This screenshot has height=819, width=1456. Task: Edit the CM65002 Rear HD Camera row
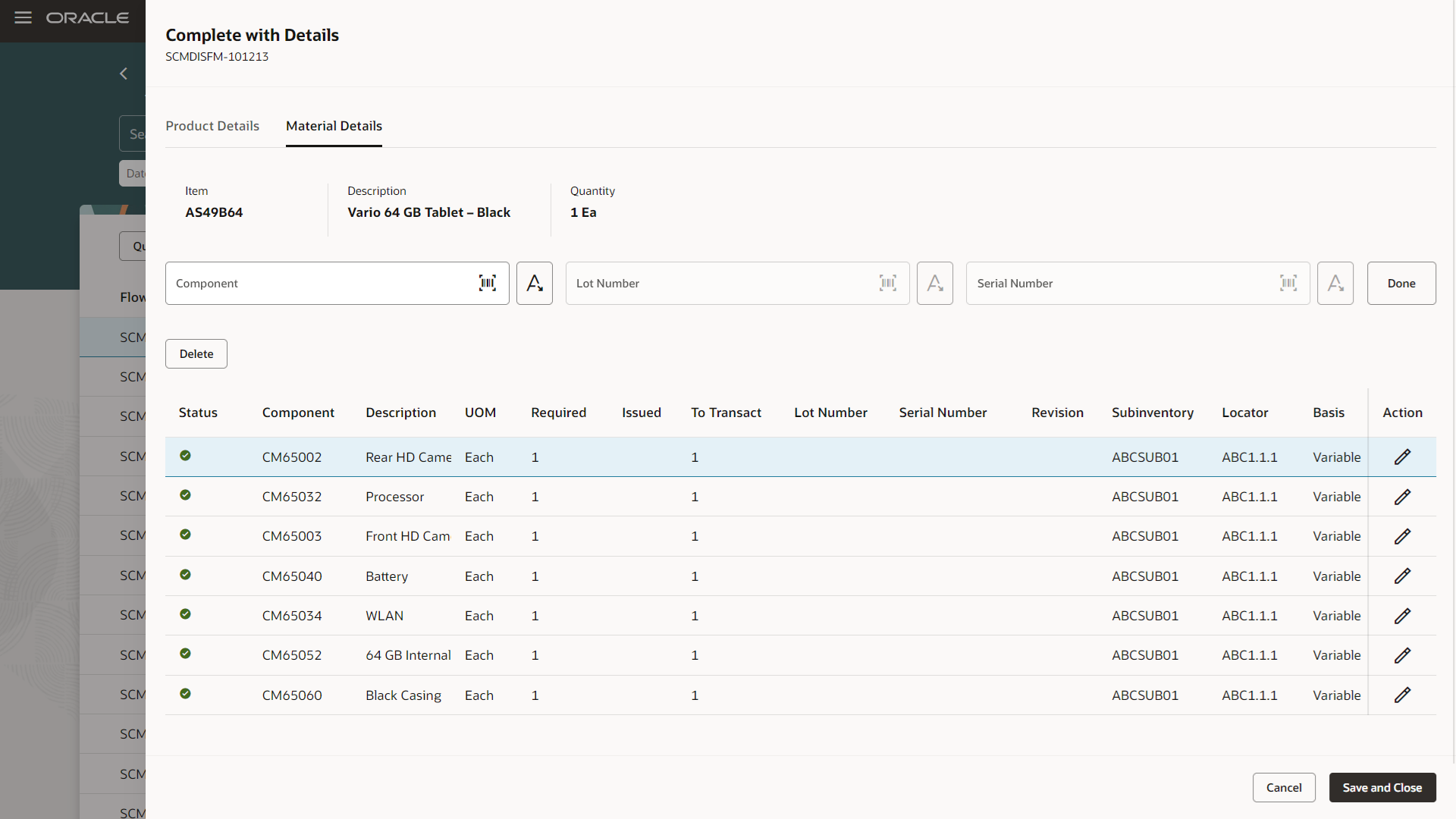[x=1402, y=457]
